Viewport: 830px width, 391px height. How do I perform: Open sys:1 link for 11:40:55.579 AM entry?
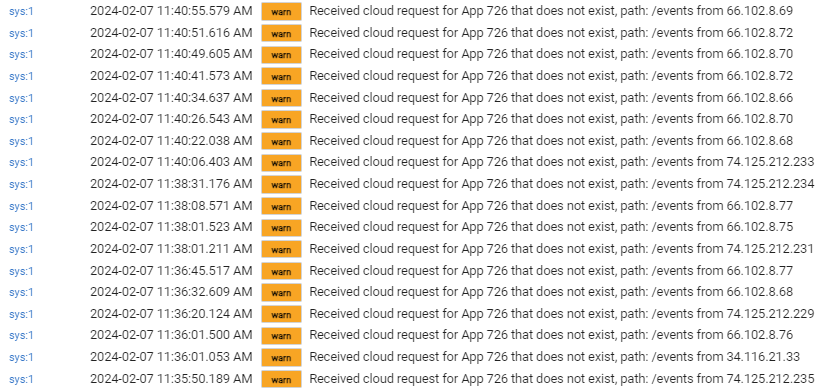click(x=21, y=11)
